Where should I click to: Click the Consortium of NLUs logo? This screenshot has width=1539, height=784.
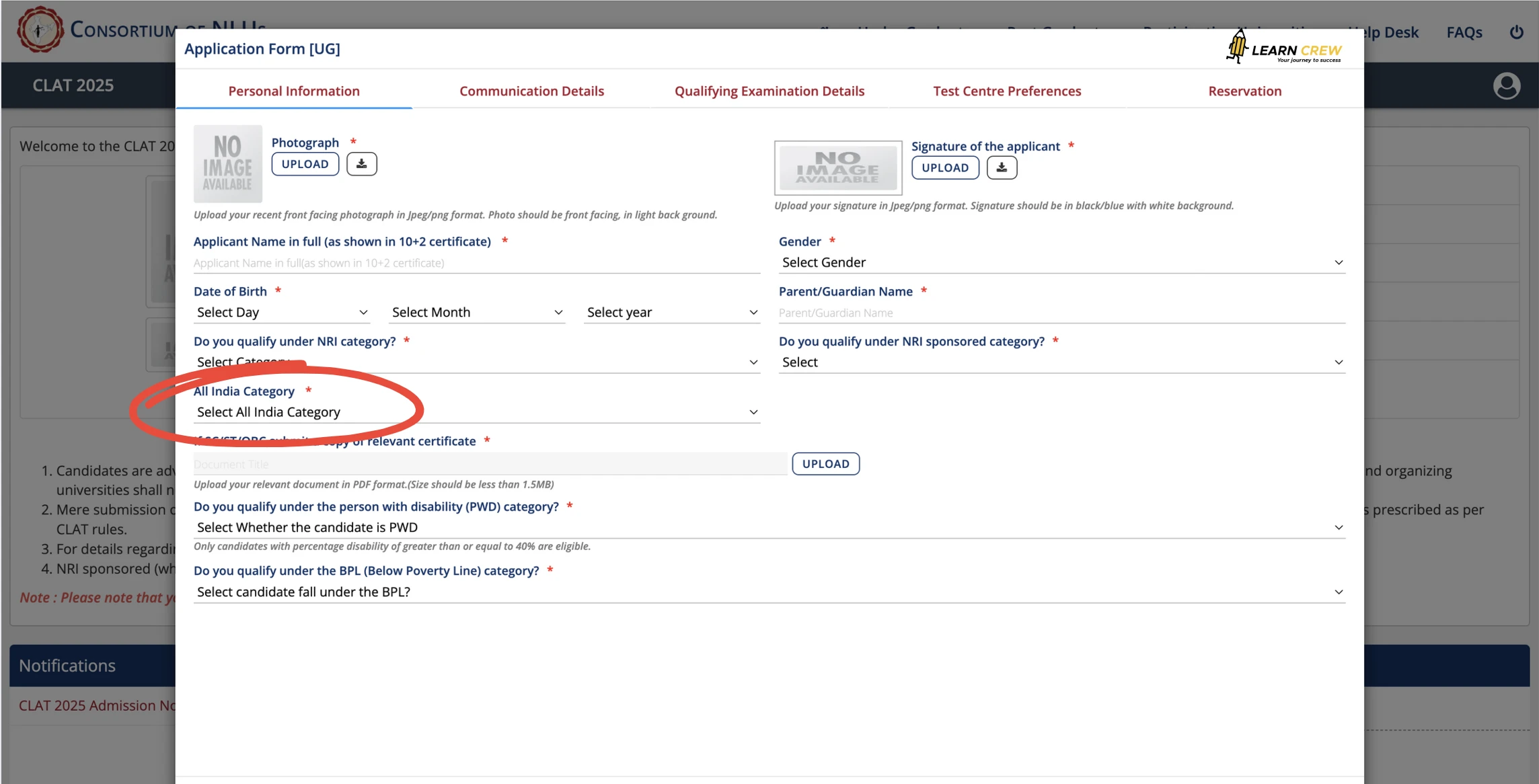coord(40,30)
